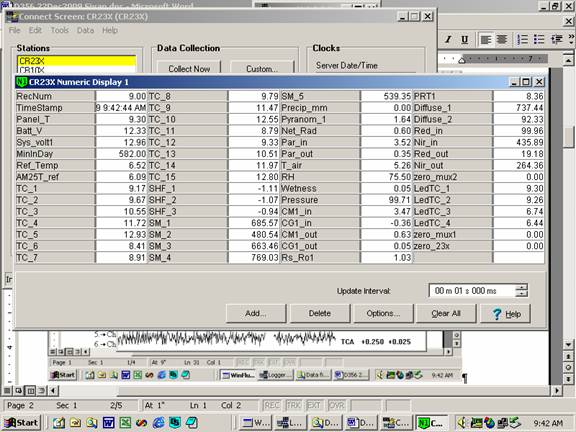Toggle Italic in the Word toolbar

tap(448, 39)
